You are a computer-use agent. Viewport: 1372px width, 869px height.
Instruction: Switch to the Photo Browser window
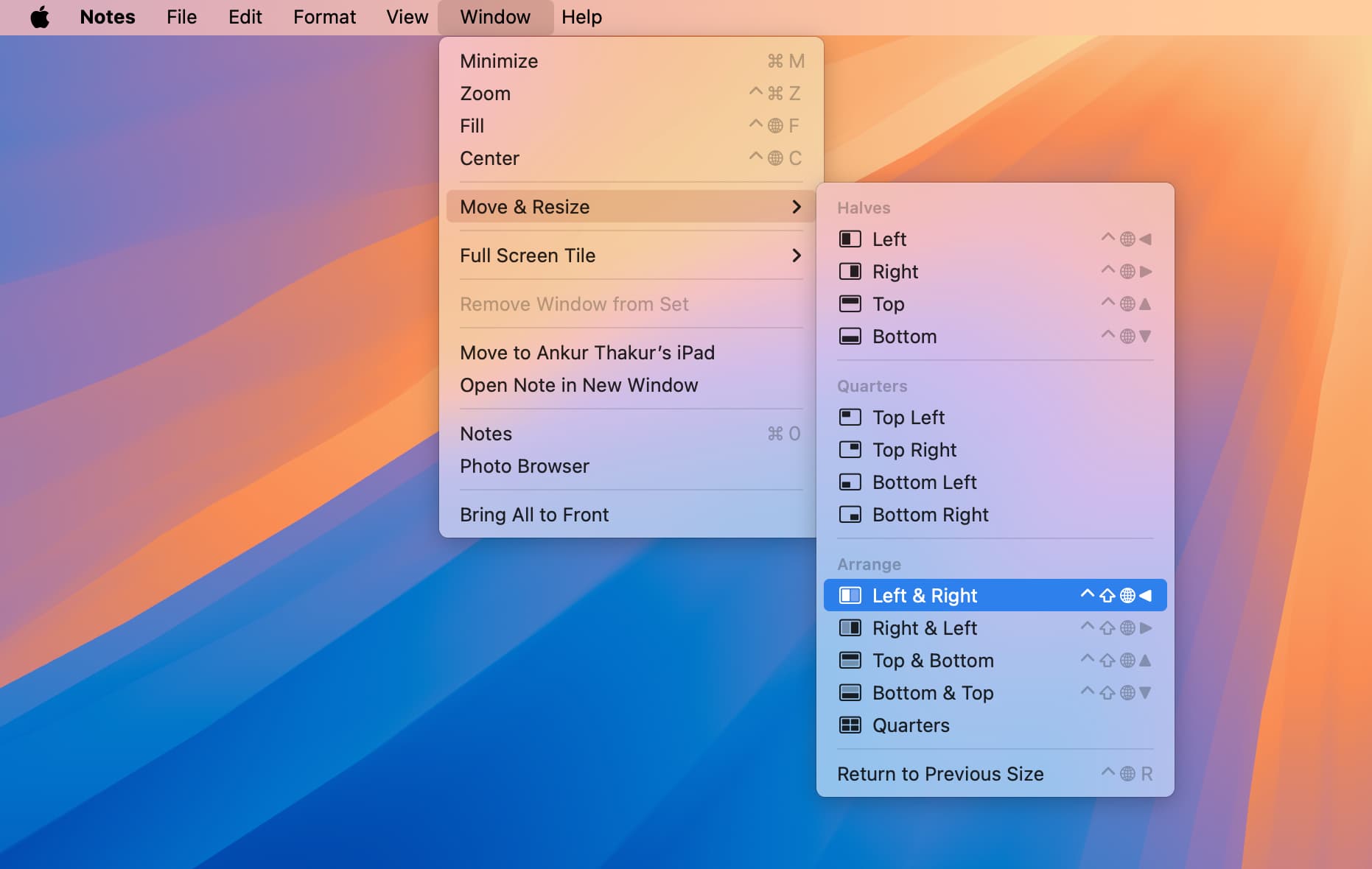point(525,466)
